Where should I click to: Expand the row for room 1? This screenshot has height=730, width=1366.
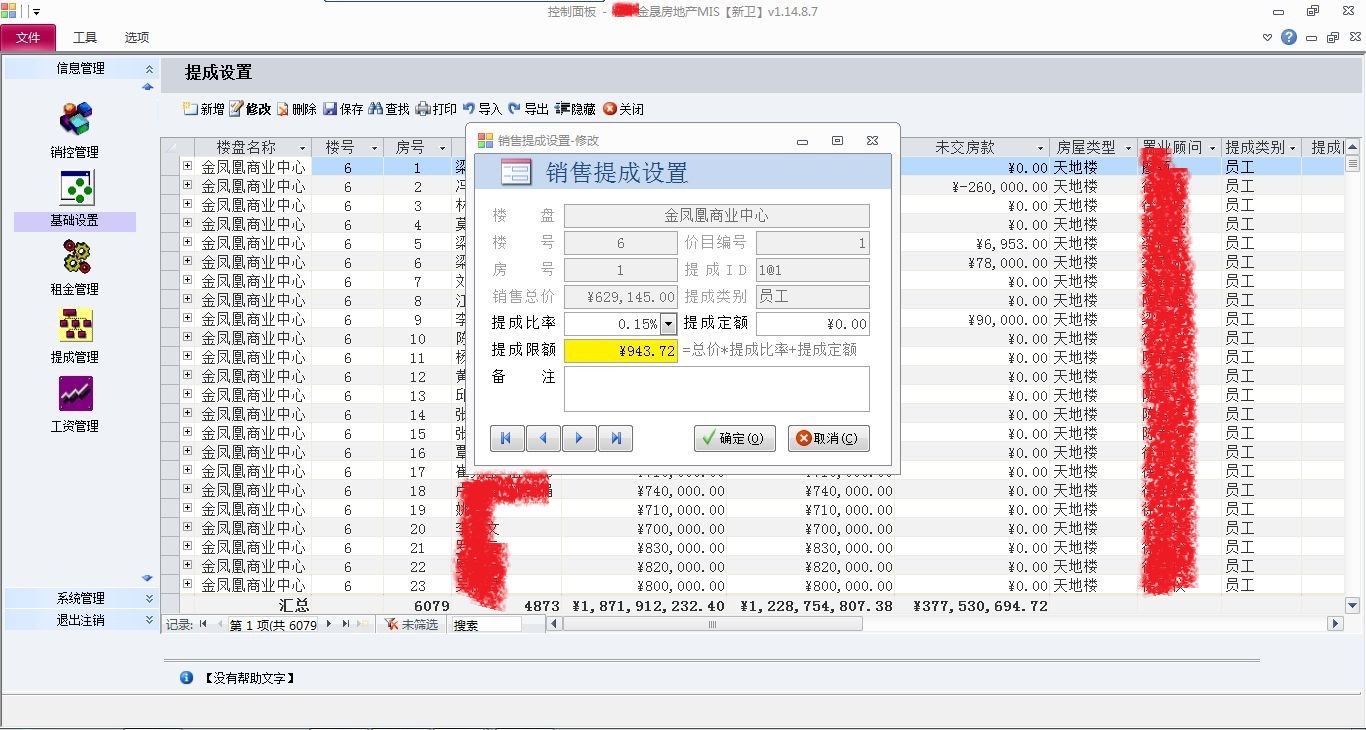coord(187,166)
